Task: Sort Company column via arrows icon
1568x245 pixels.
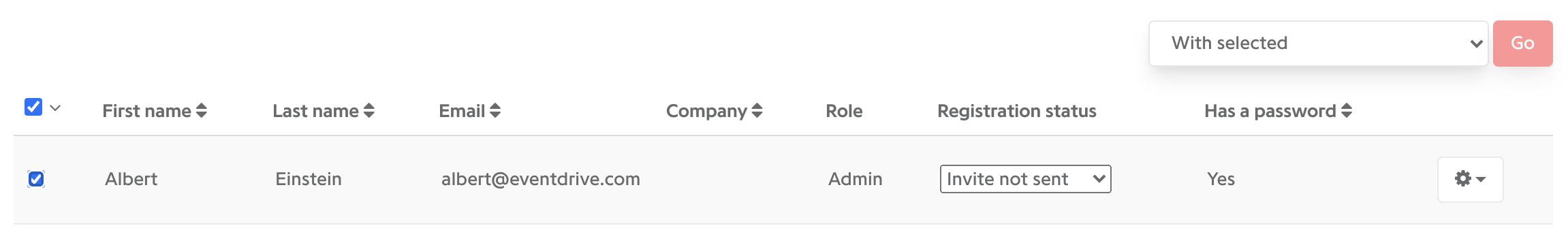Action: click(757, 111)
